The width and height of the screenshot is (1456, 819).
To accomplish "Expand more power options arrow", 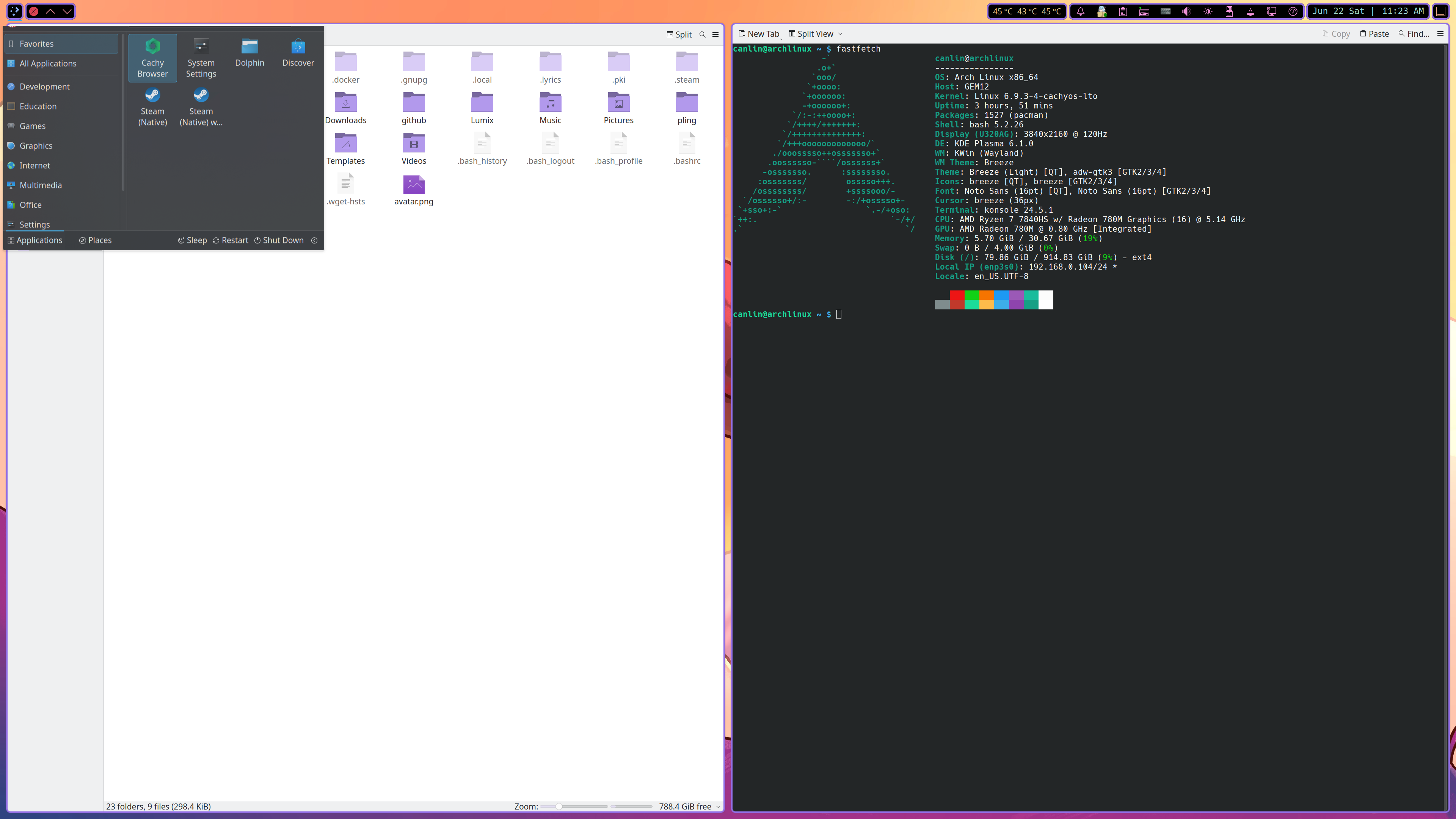I will [x=314, y=240].
